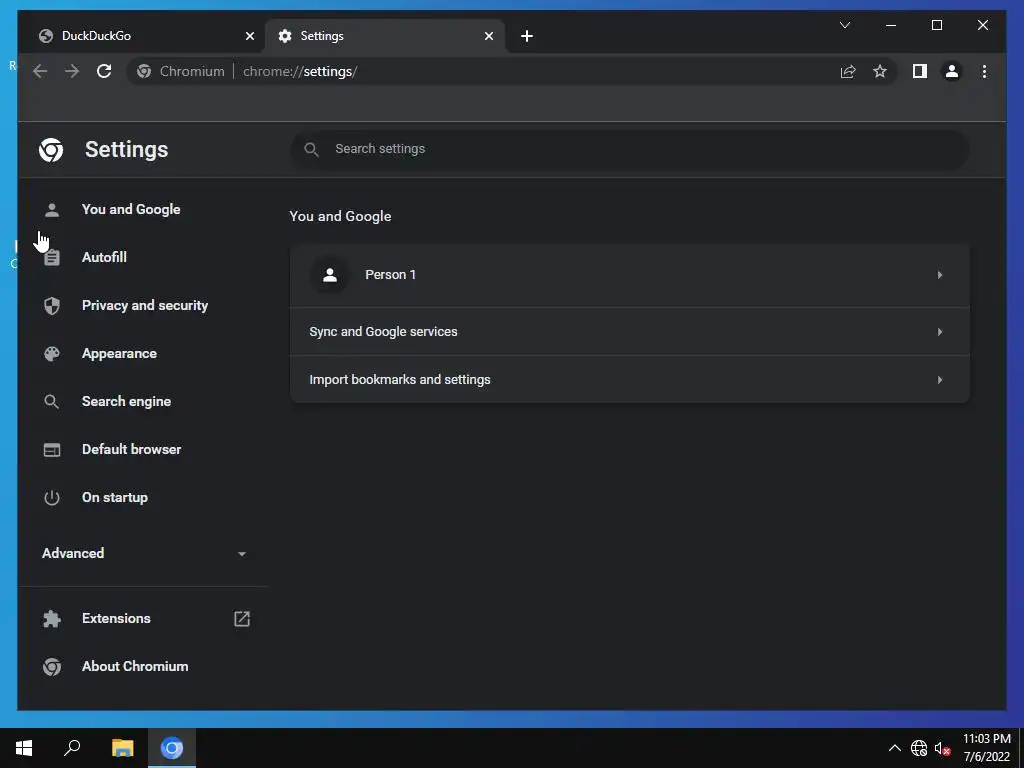Close the DuckDuckGo tab

pos(249,36)
